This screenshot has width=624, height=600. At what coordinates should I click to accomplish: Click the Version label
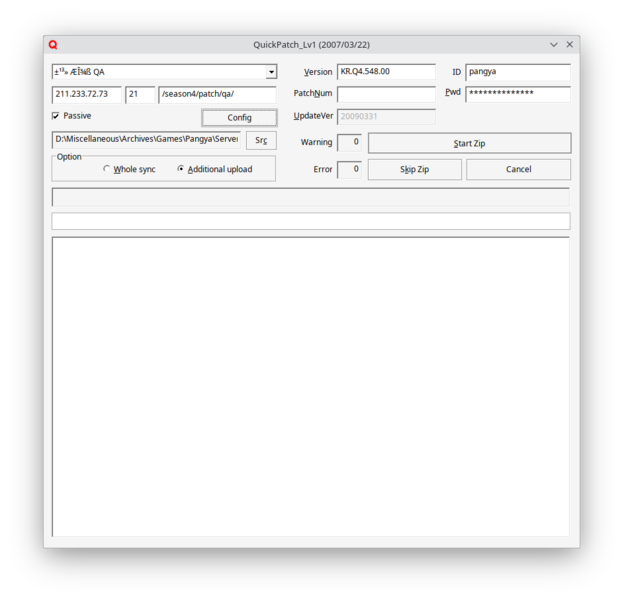point(318,72)
